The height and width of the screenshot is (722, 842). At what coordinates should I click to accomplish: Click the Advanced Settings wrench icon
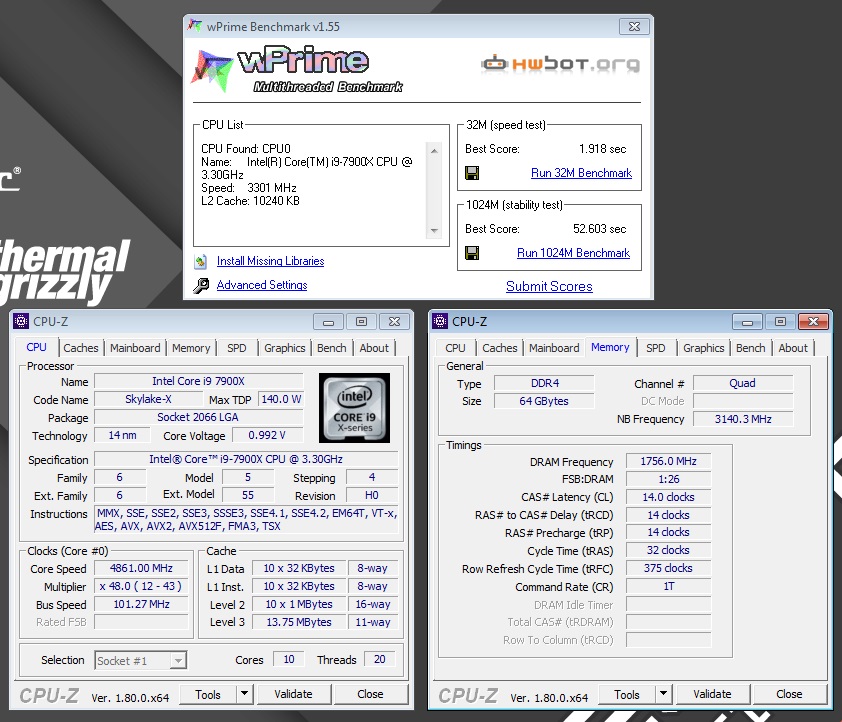[x=201, y=286]
